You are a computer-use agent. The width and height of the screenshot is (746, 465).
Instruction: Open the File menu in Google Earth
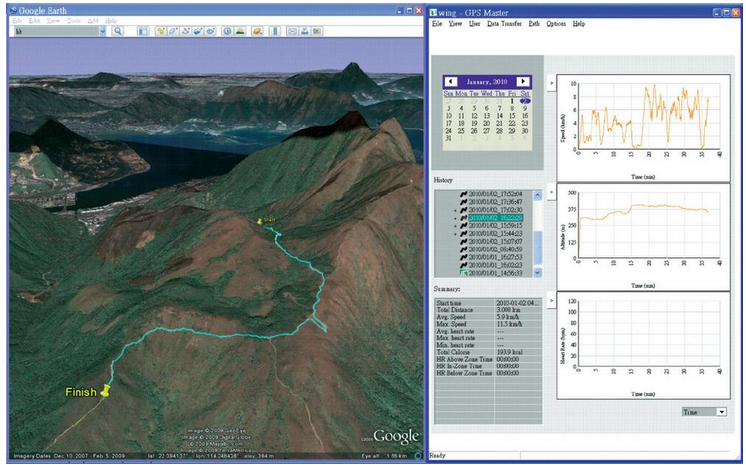pyautogui.click(x=17, y=21)
